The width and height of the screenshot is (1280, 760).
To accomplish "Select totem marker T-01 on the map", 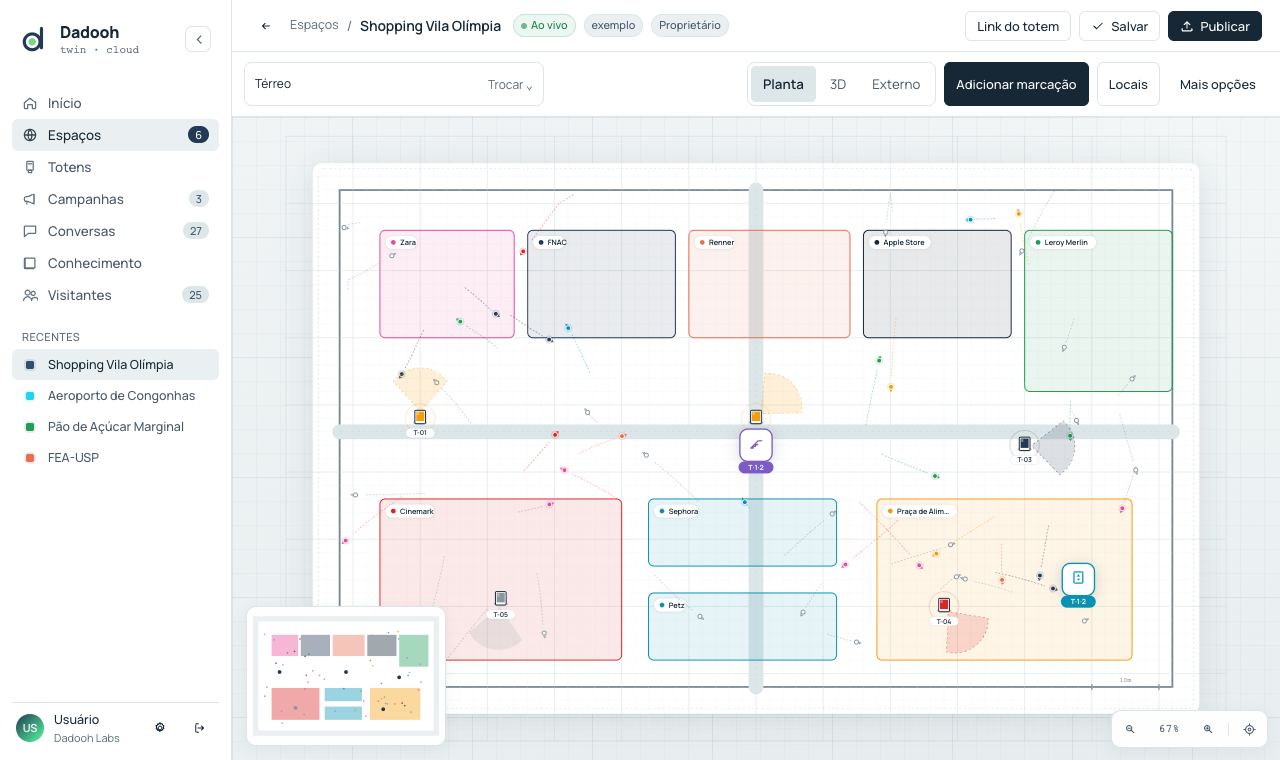I will coord(420,417).
